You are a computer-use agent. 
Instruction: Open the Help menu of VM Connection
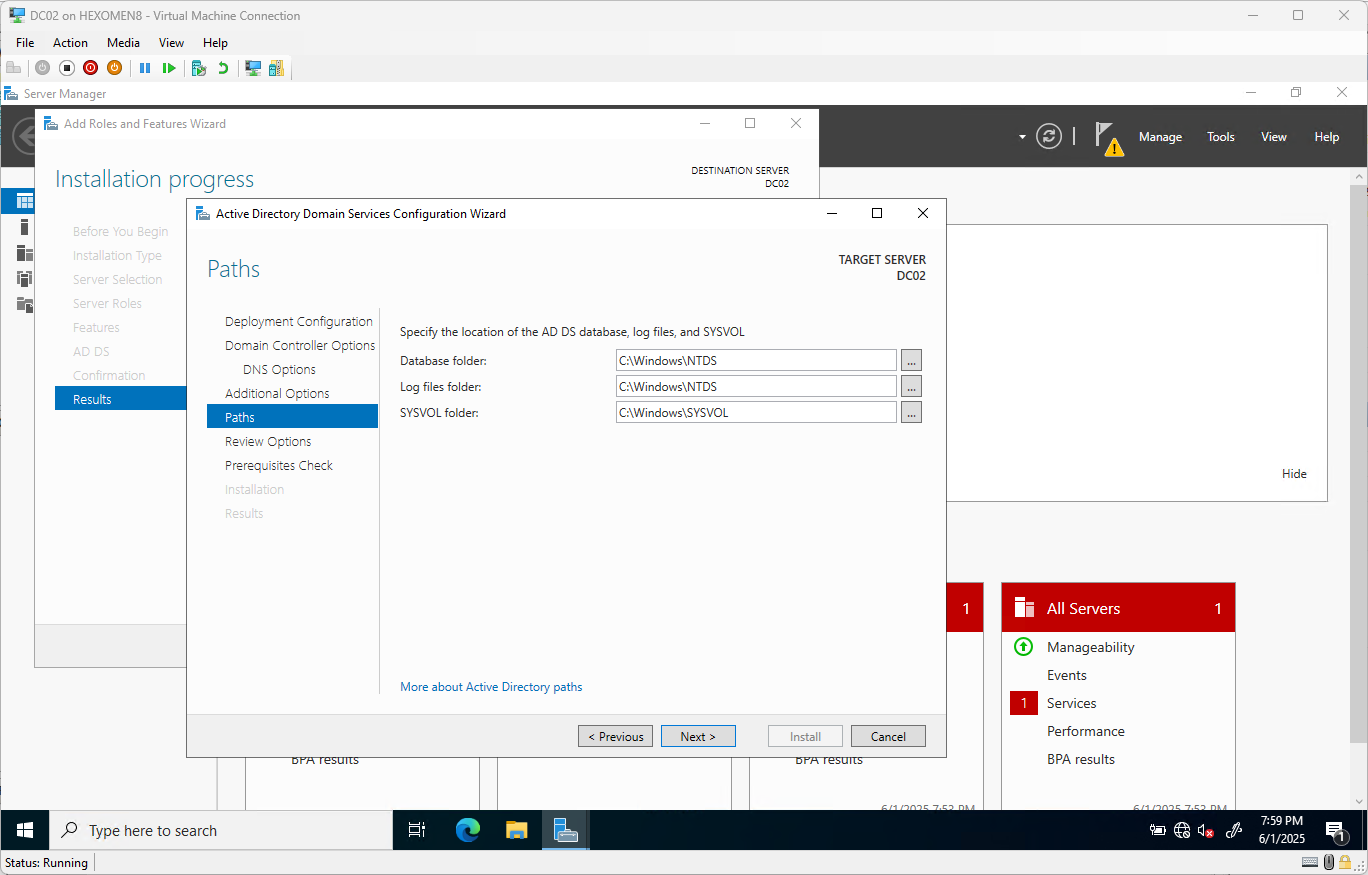pyautogui.click(x=215, y=43)
